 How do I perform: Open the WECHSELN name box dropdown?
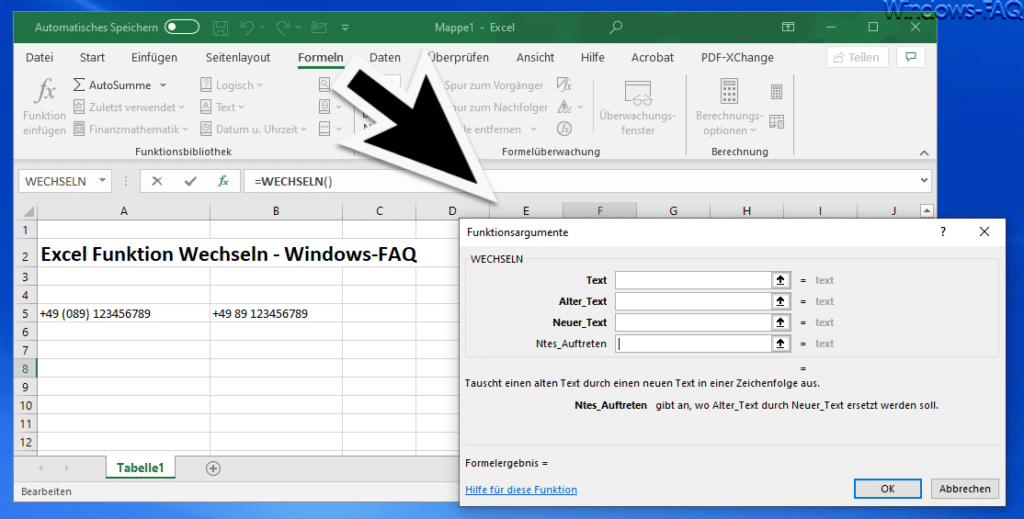click(x=102, y=181)
